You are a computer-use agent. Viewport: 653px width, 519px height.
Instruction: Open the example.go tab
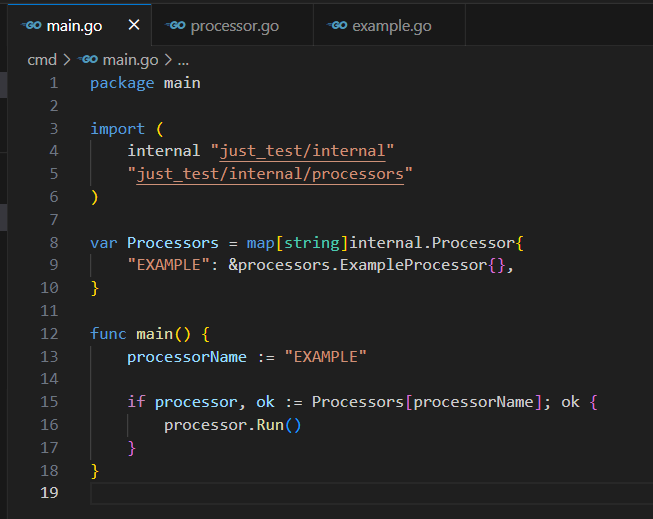[391, 25]
